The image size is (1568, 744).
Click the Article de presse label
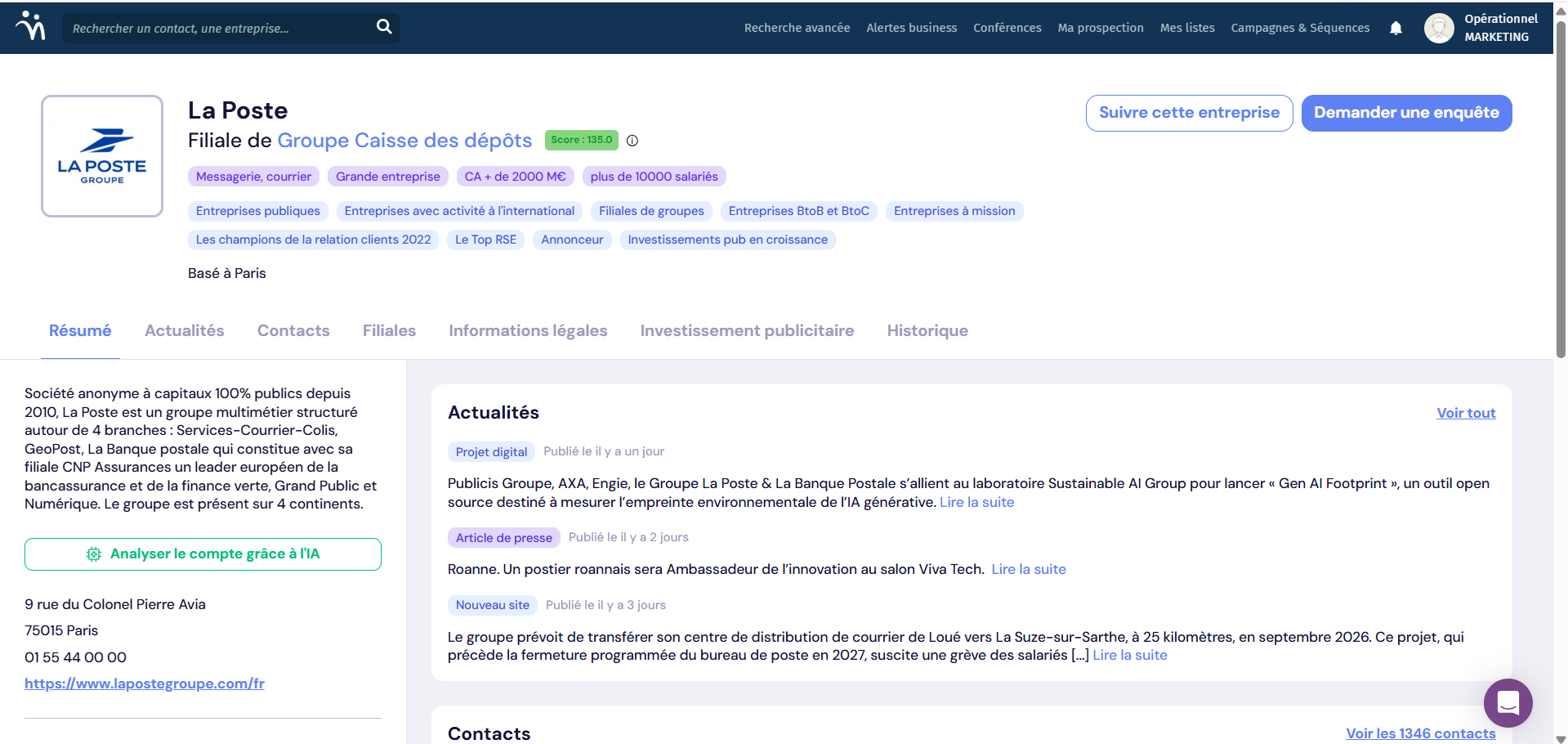pyautogui.click(x=503, y=538)
